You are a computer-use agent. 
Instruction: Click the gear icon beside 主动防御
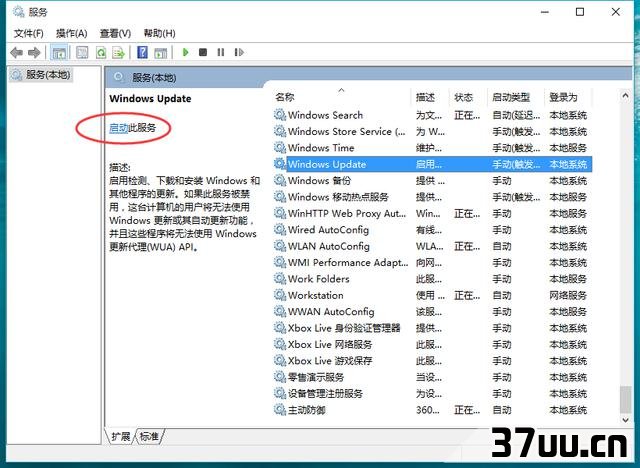click(280, 410)
